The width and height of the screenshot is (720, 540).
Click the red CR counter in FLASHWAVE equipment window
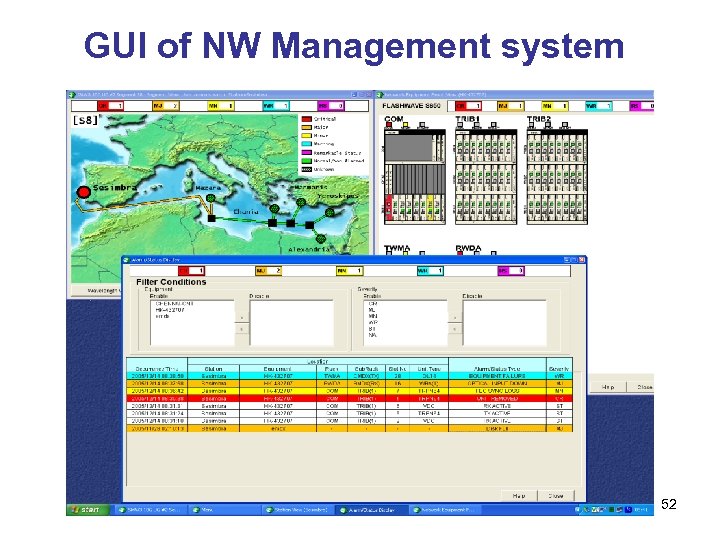click(468, 106)
